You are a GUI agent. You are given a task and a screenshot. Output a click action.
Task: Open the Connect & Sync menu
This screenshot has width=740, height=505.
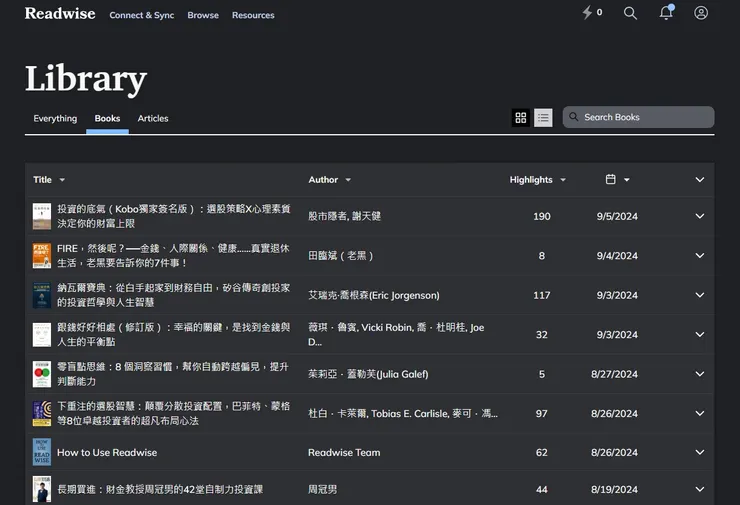pos(142,15)
